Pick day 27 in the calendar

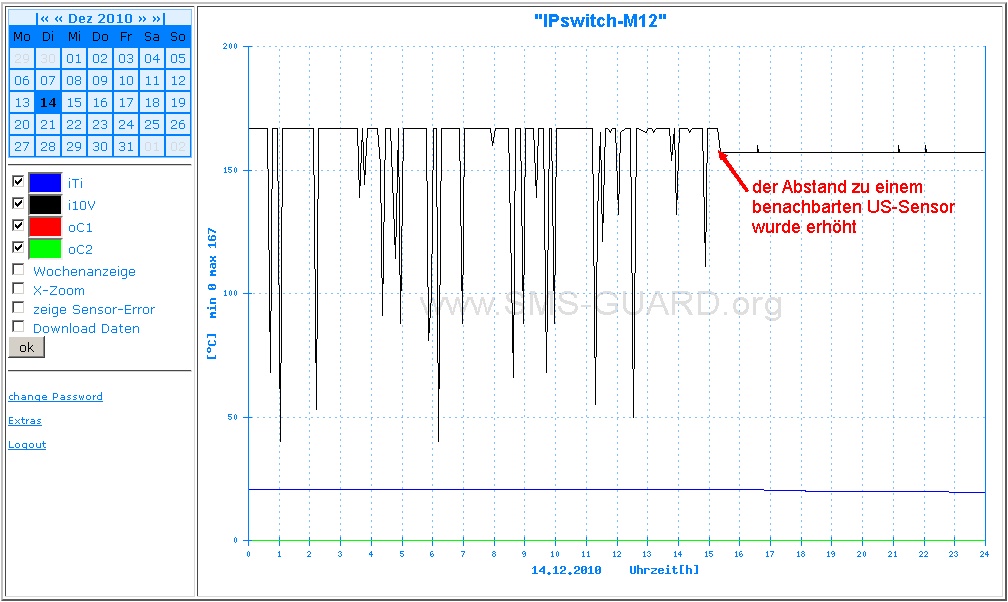point(22,146)
